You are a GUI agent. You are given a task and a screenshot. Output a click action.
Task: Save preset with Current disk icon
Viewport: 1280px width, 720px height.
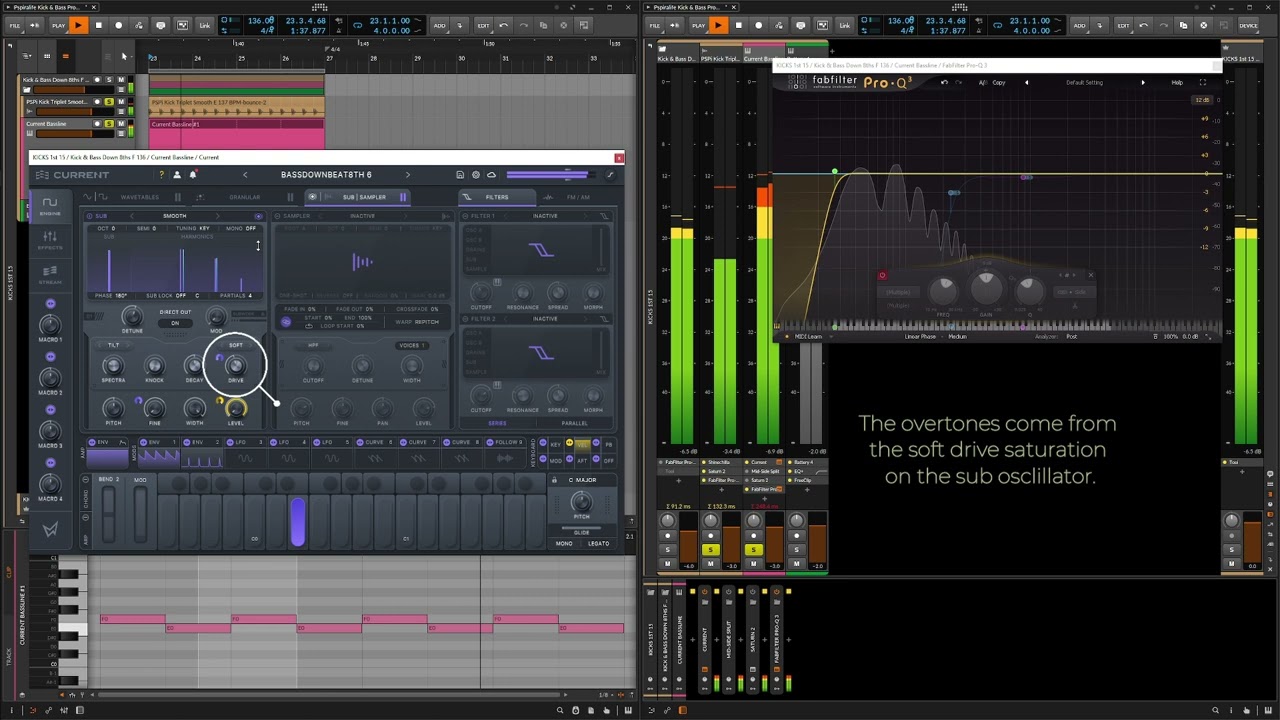[460, 175]
